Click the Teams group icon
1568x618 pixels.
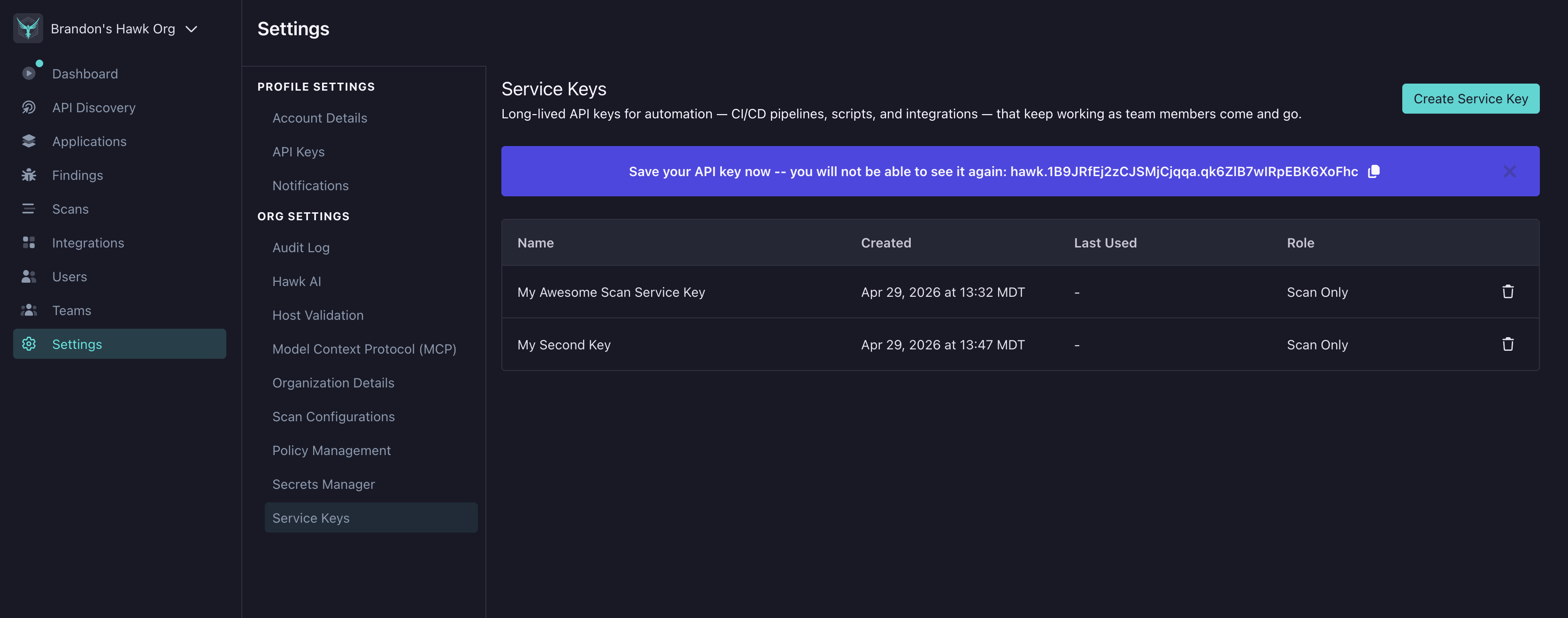point(29,310)
